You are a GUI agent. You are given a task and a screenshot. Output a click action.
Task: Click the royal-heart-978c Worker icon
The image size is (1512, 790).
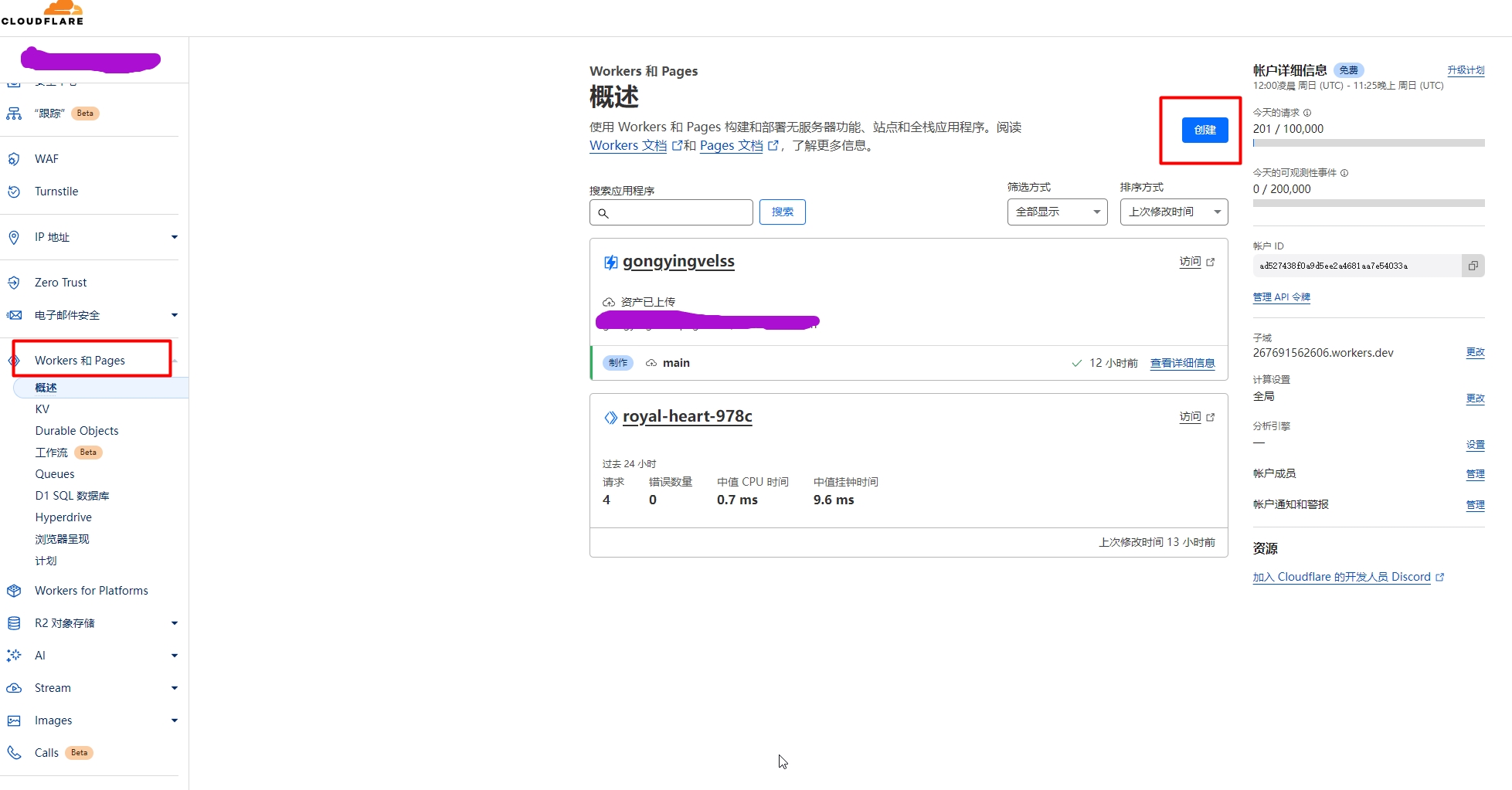(x=610, y=418)
